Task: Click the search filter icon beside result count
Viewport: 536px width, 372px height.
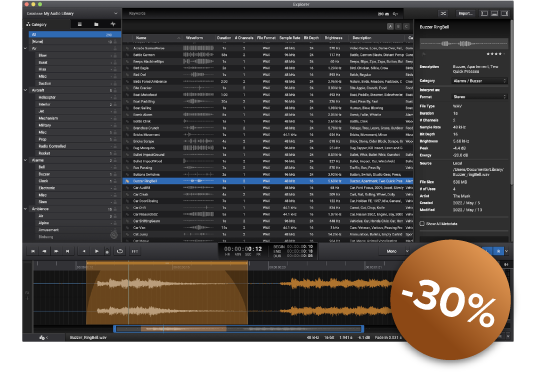Action: [395, 14]
